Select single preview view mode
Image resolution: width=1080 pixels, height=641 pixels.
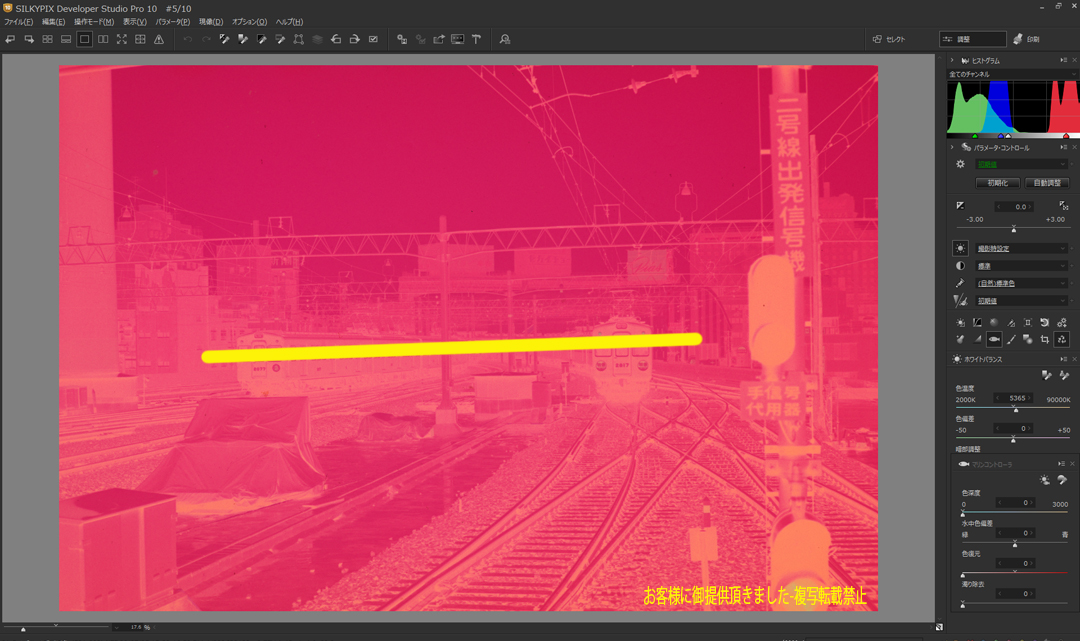[85, 39]
